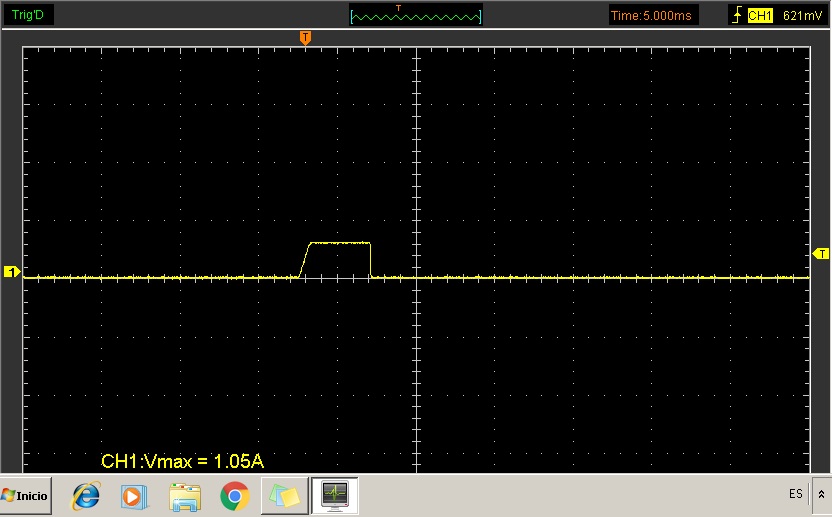Click the rising edge trigger icon

pos(737,15)
